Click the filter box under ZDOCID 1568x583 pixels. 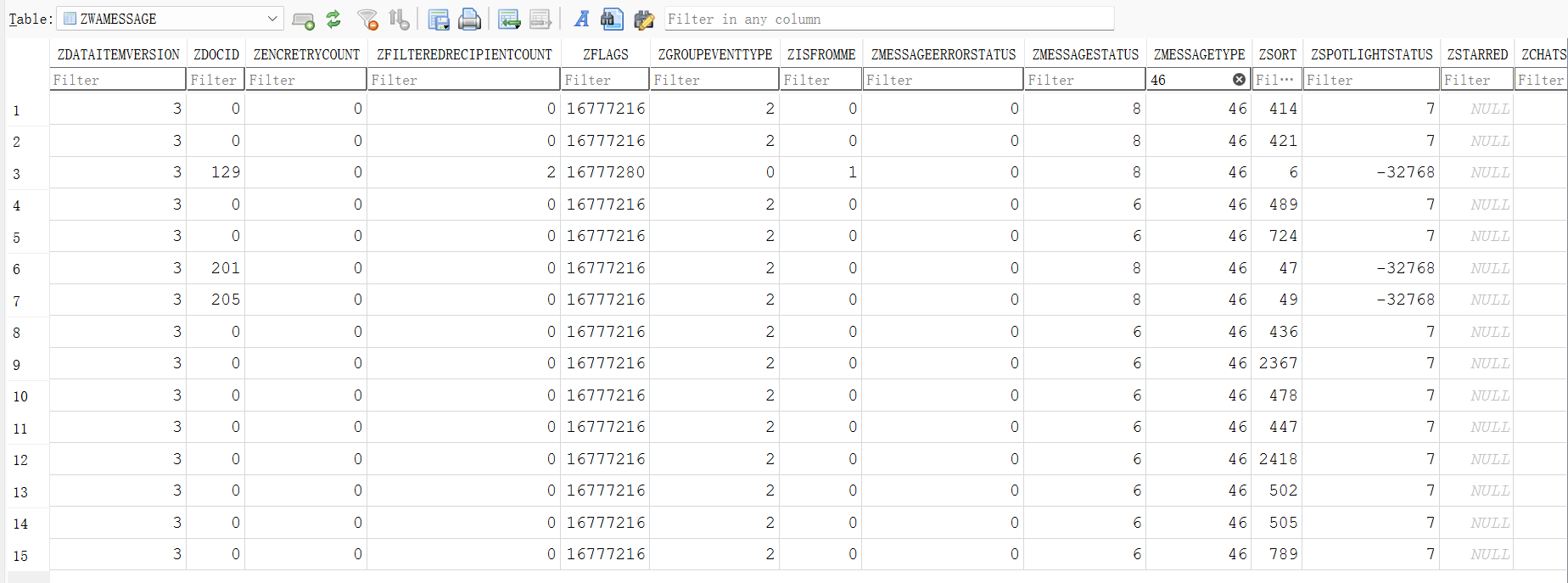tap(216, 80)
